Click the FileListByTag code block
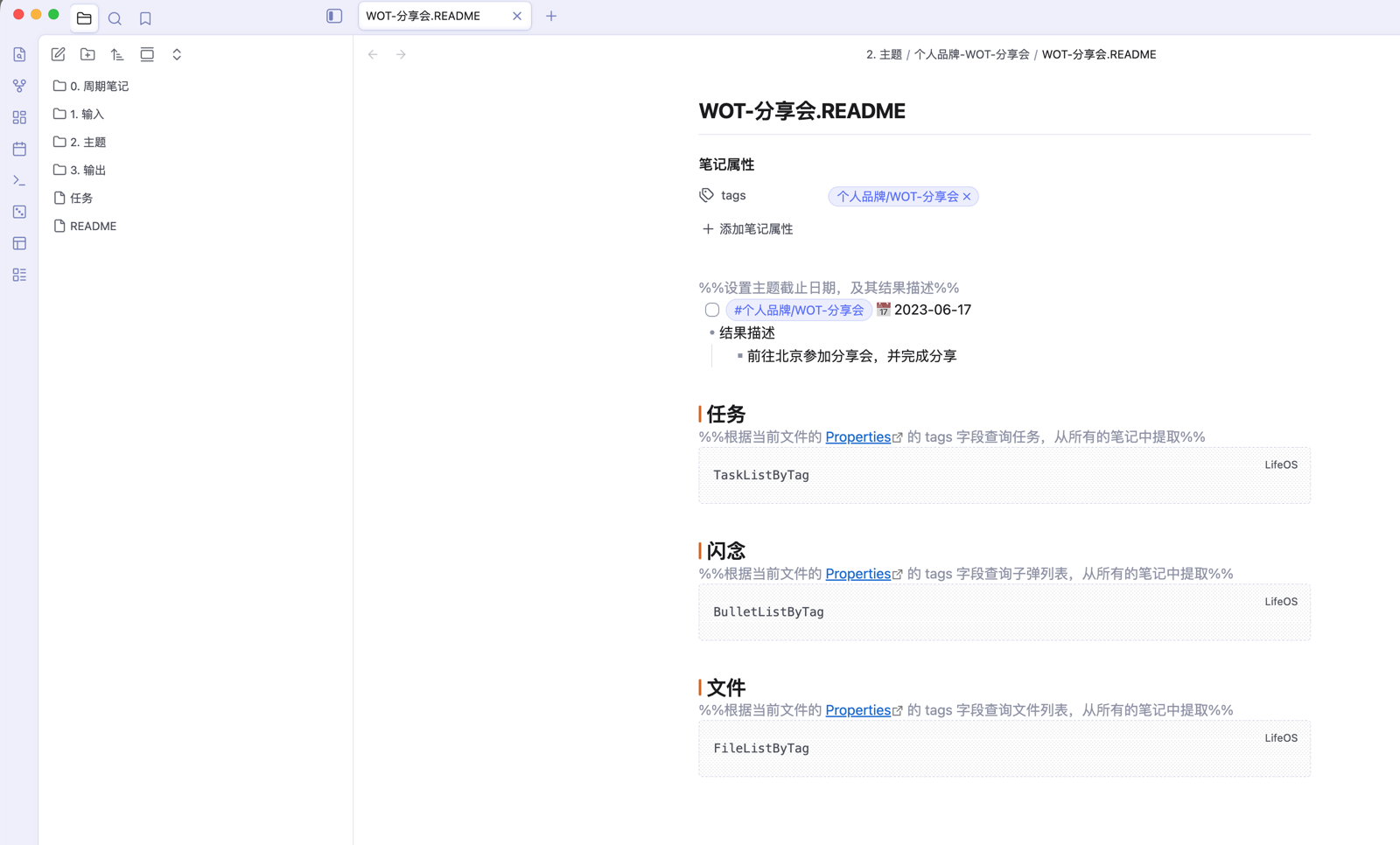 [1004, 749]
